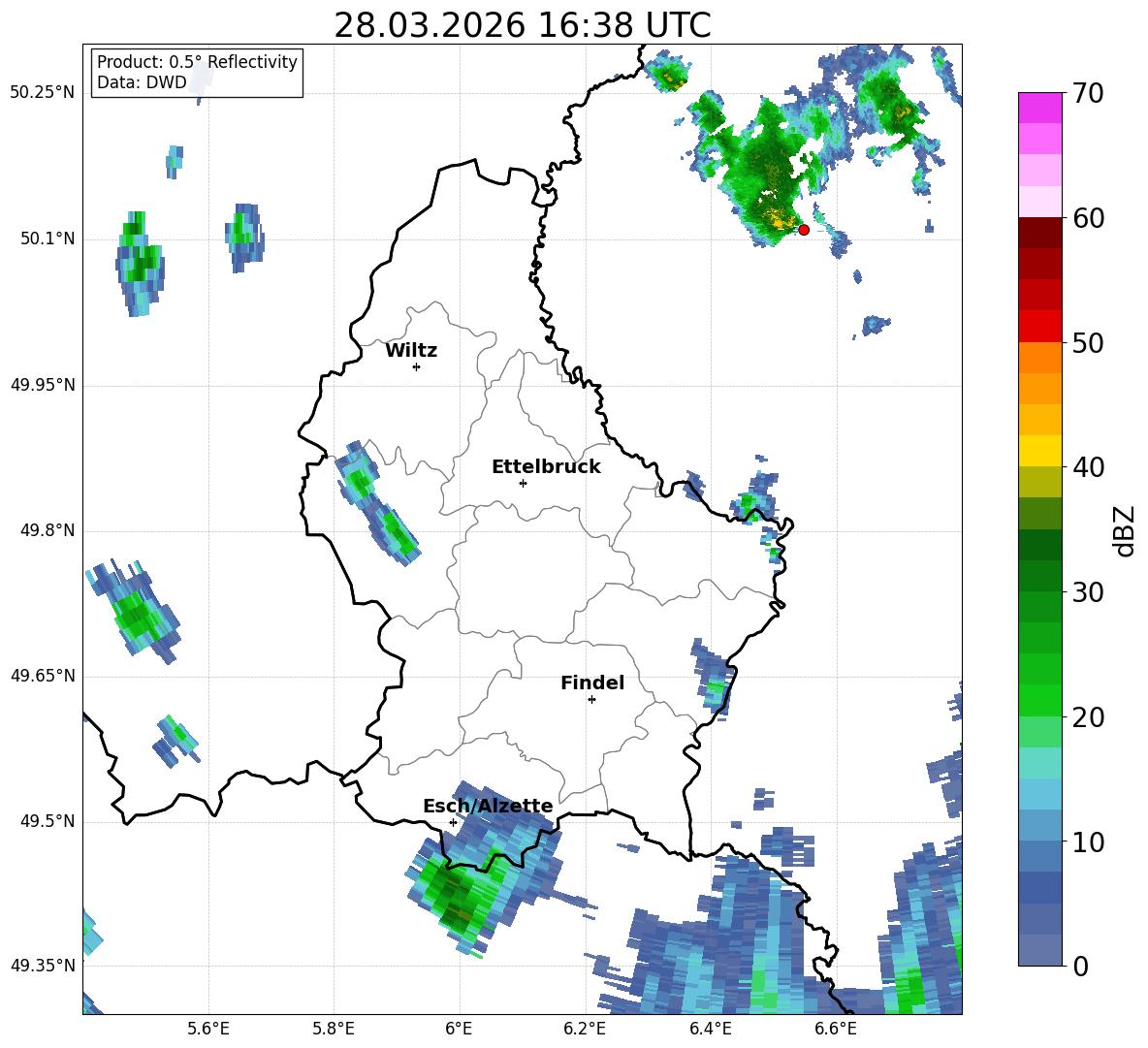Click 'Product: 0.5° Reflectivity' text
This screenshot has width=1148, height=1048.
[197, 61]
